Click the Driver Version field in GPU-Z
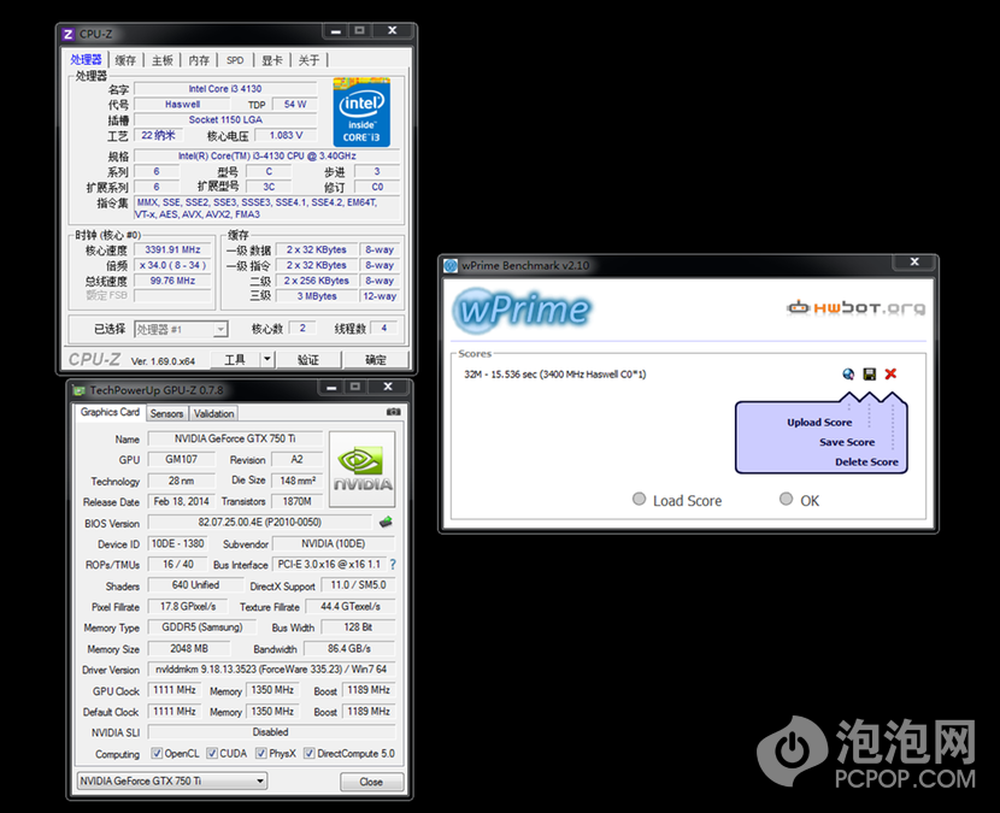 (x=271, y=669)
